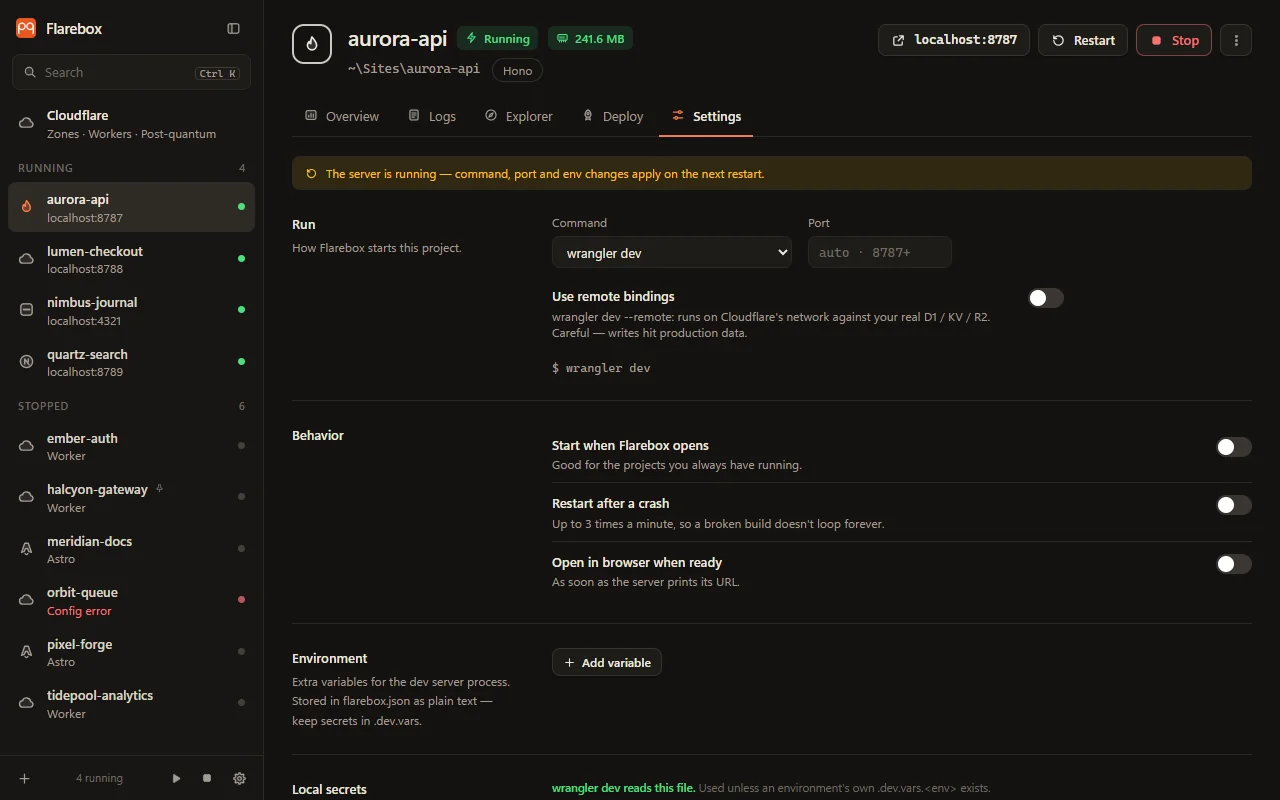This screenshot has height=800, width=1280.
Task: Click Add variable button
Action: tap(607, 662)
